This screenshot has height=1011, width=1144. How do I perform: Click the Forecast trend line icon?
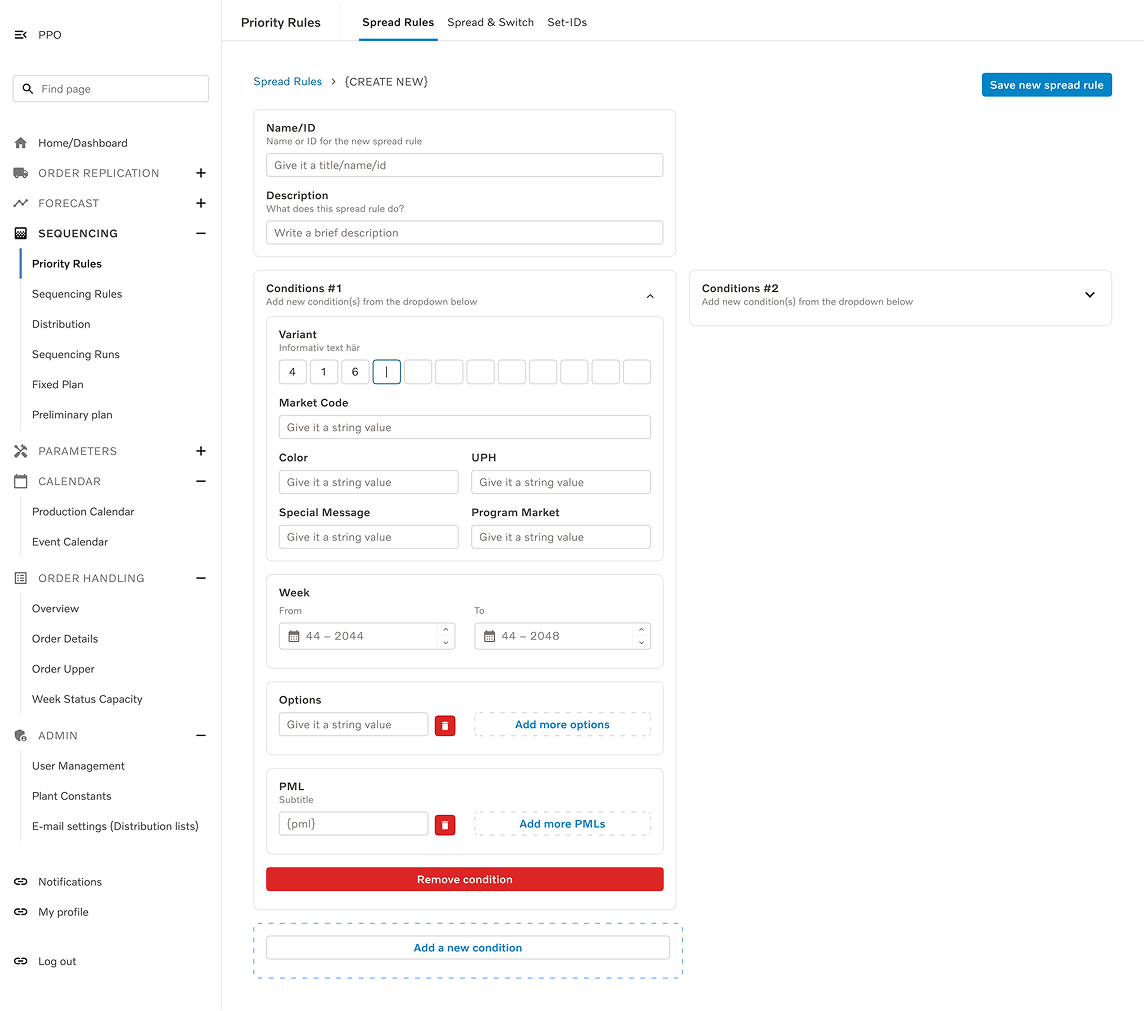(x=20, y=204)
